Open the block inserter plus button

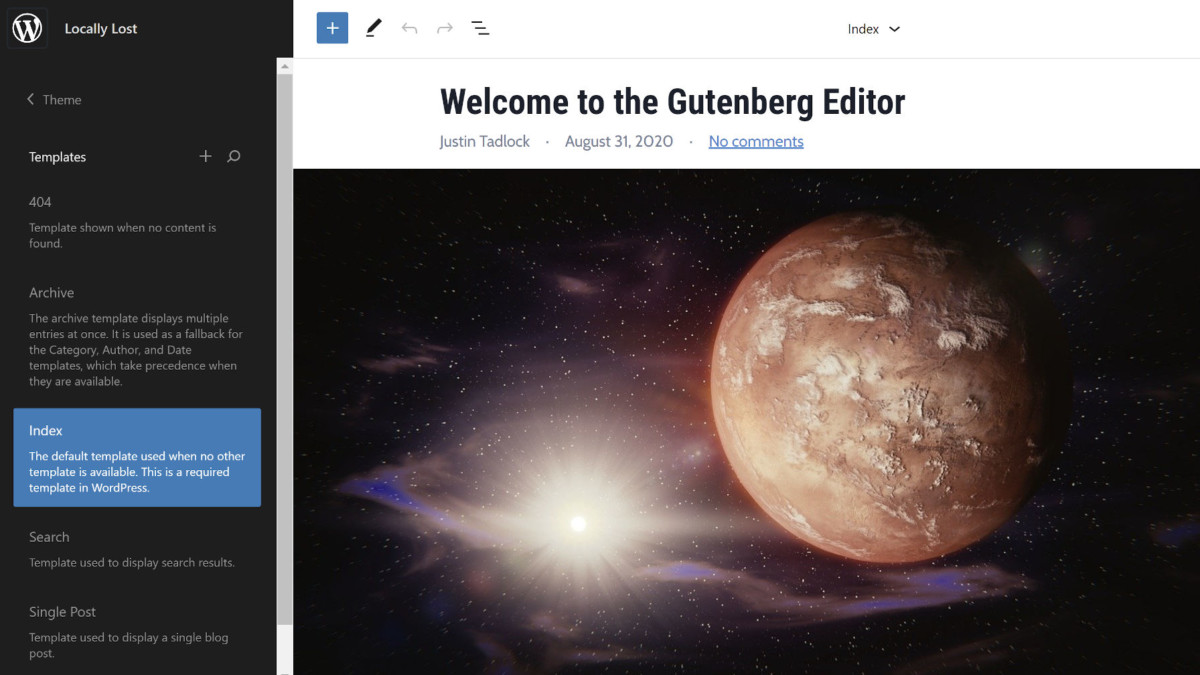pyautogui.click(x=332, y=28)
